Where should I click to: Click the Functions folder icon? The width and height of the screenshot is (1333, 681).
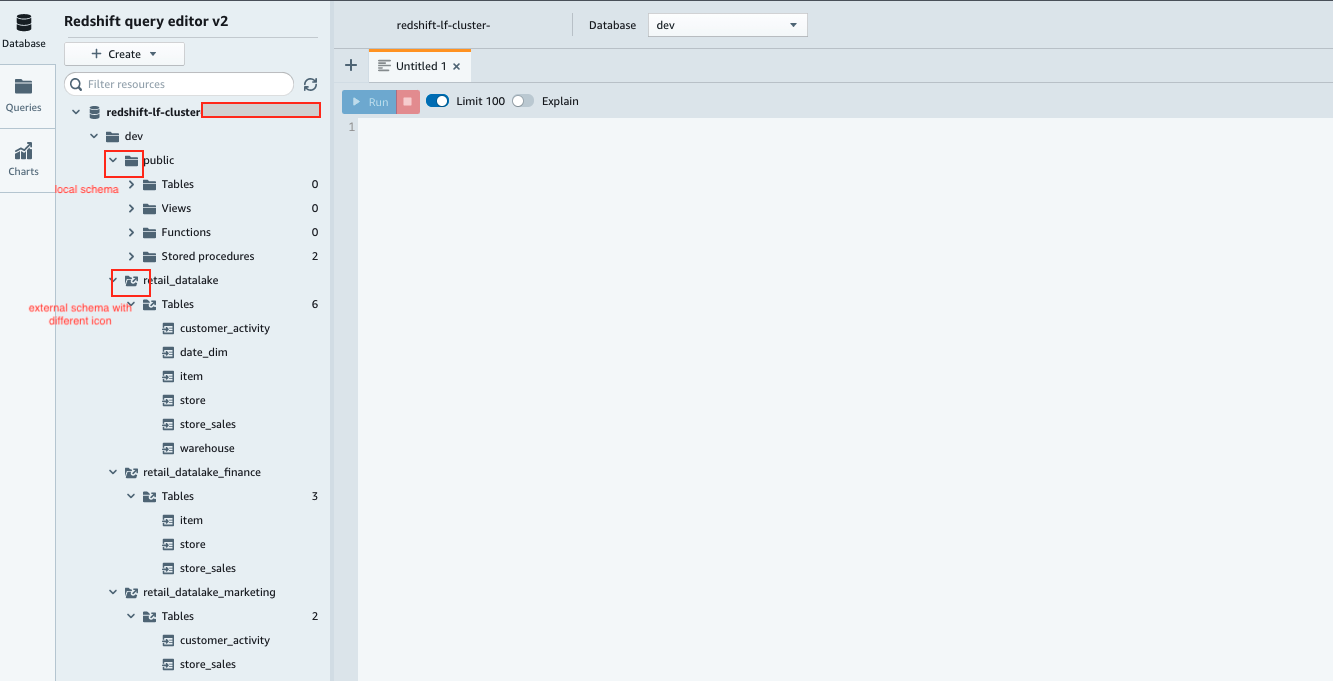point(149,232)
